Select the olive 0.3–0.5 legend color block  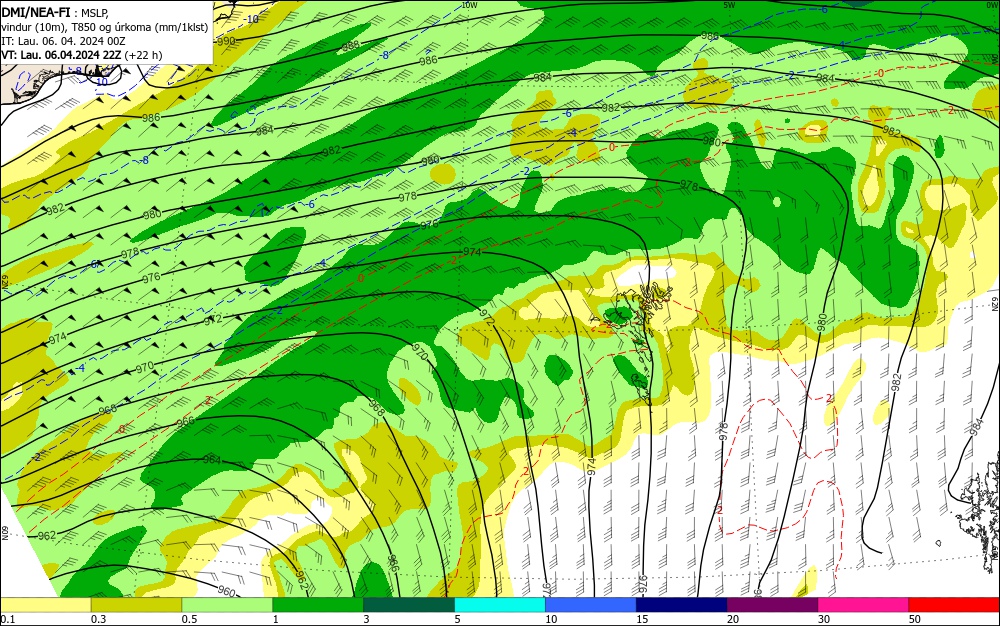[136, 605]
